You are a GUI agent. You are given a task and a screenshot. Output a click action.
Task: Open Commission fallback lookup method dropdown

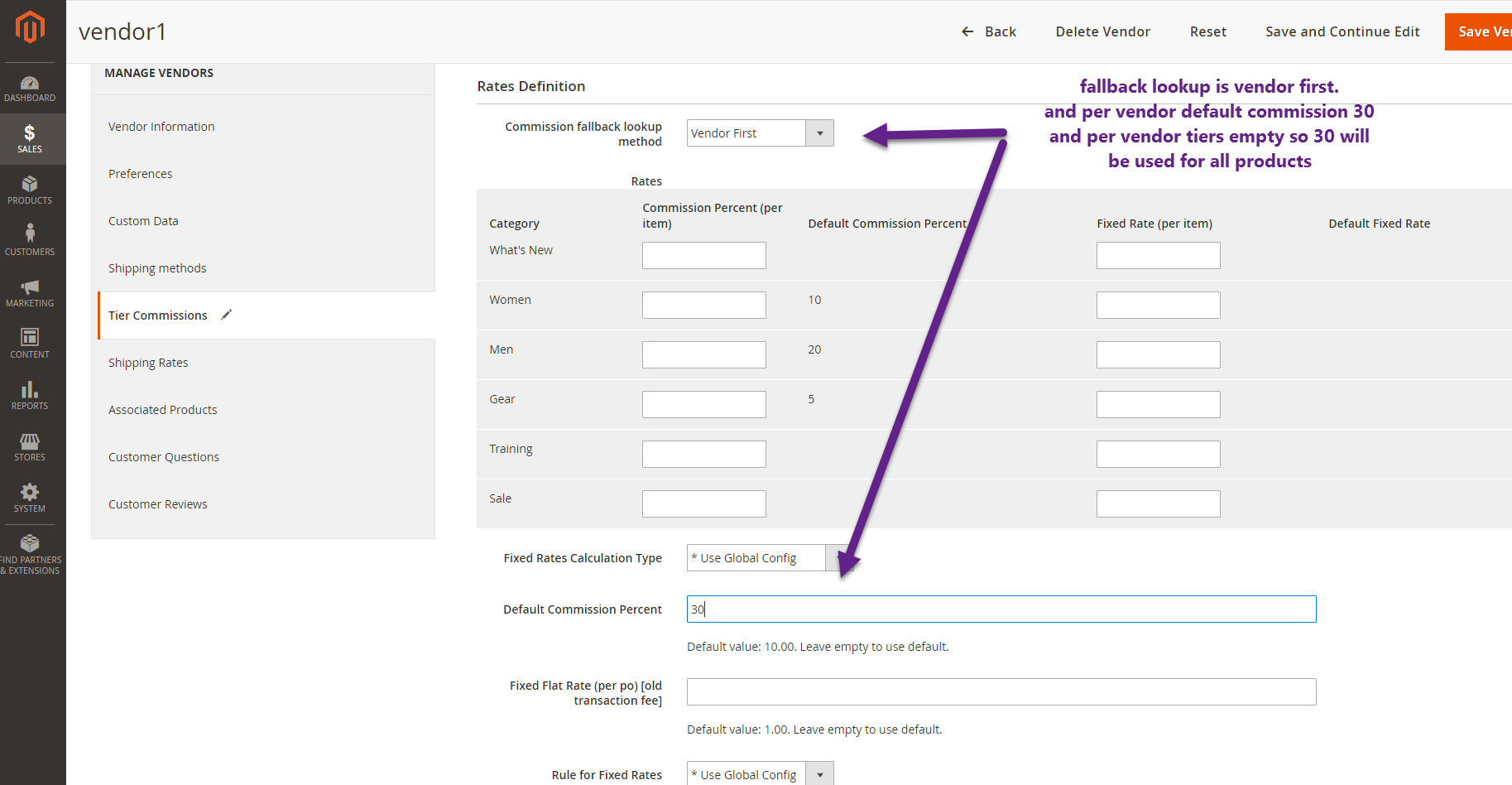pyautogui.click(x=760, y=133)
